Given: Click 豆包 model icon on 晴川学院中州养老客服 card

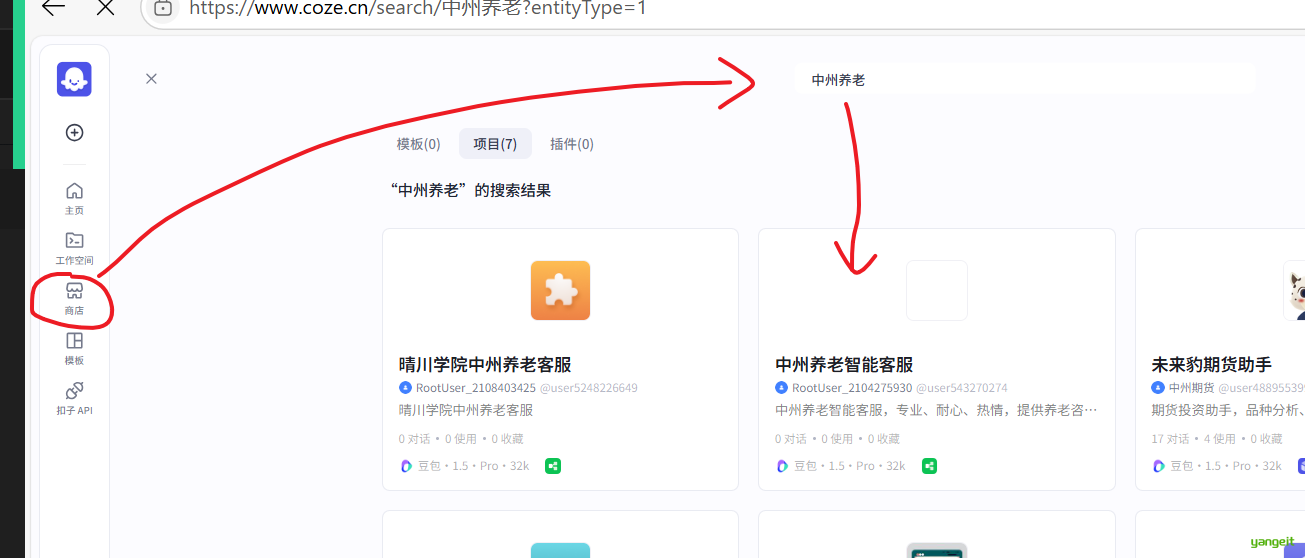Looking at the screenshot, I should pyautogui.click(x=406, y=466).
